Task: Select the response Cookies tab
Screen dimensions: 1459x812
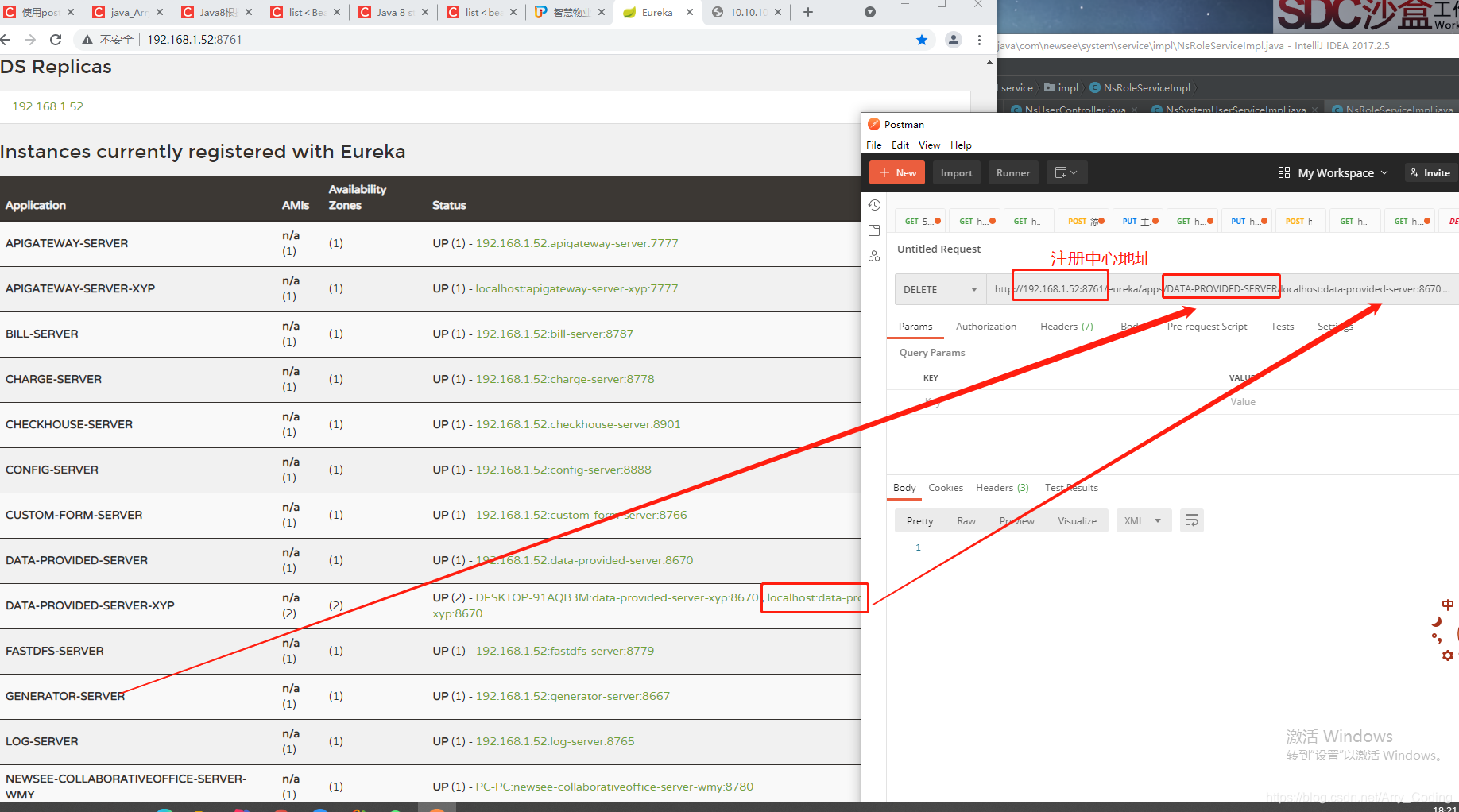Action: [x=946, y=488]
